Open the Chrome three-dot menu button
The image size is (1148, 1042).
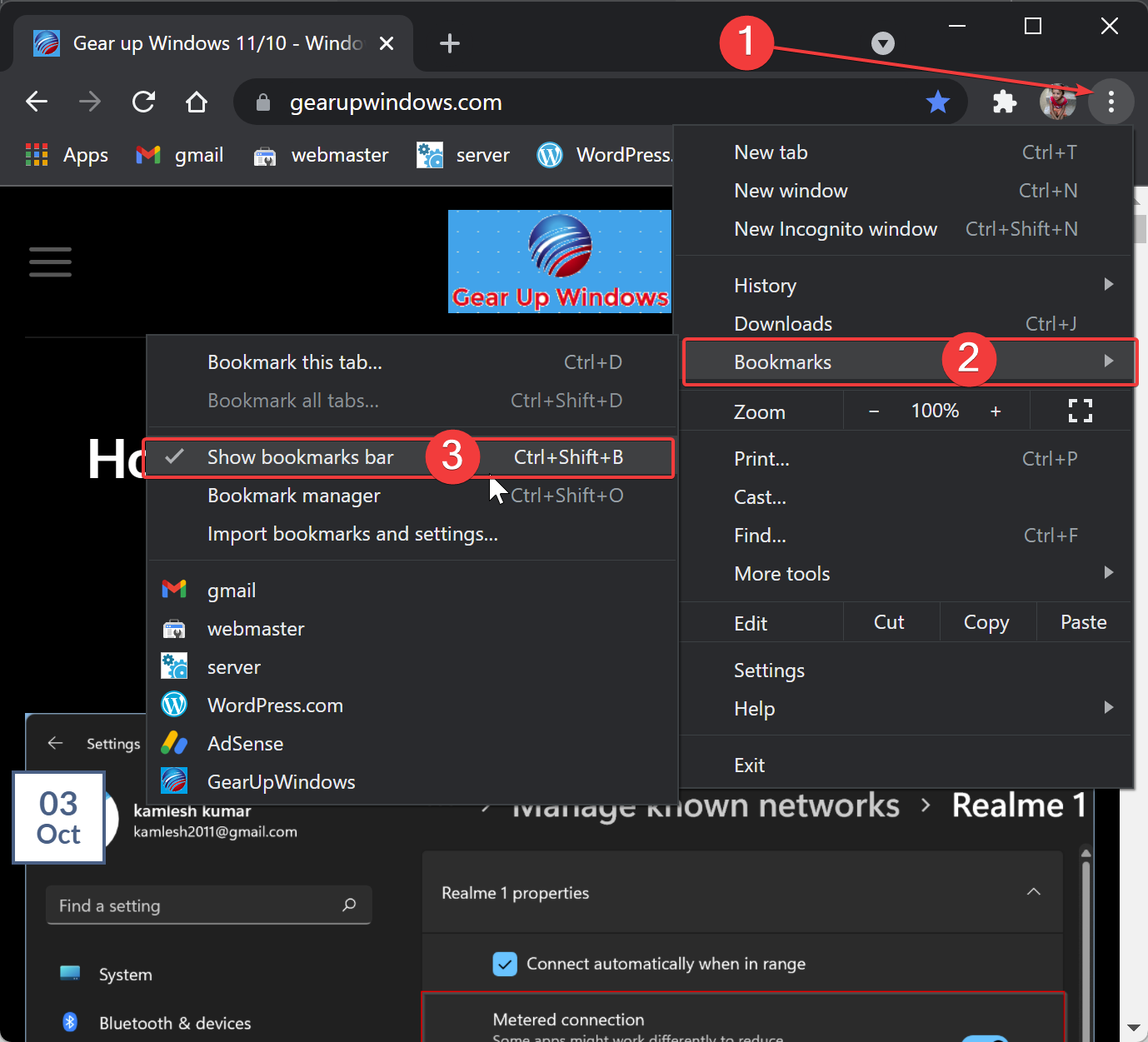pyautogui.click(x=1111, y=102)
